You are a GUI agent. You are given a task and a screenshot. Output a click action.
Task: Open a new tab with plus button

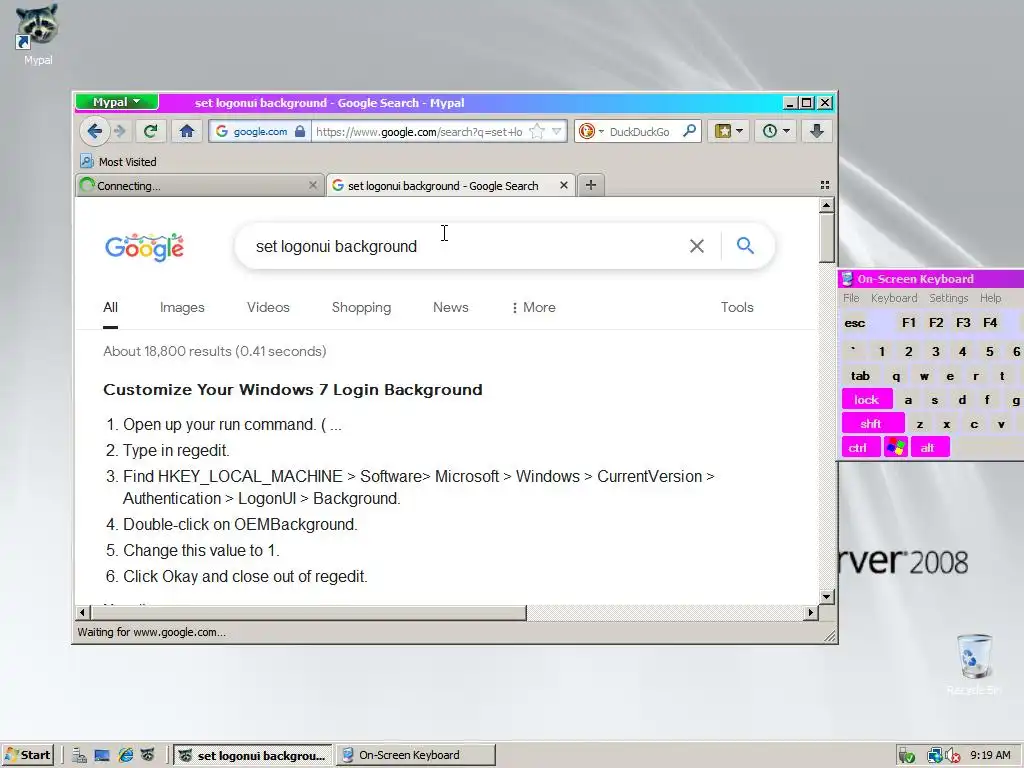[x=590, y=185]
